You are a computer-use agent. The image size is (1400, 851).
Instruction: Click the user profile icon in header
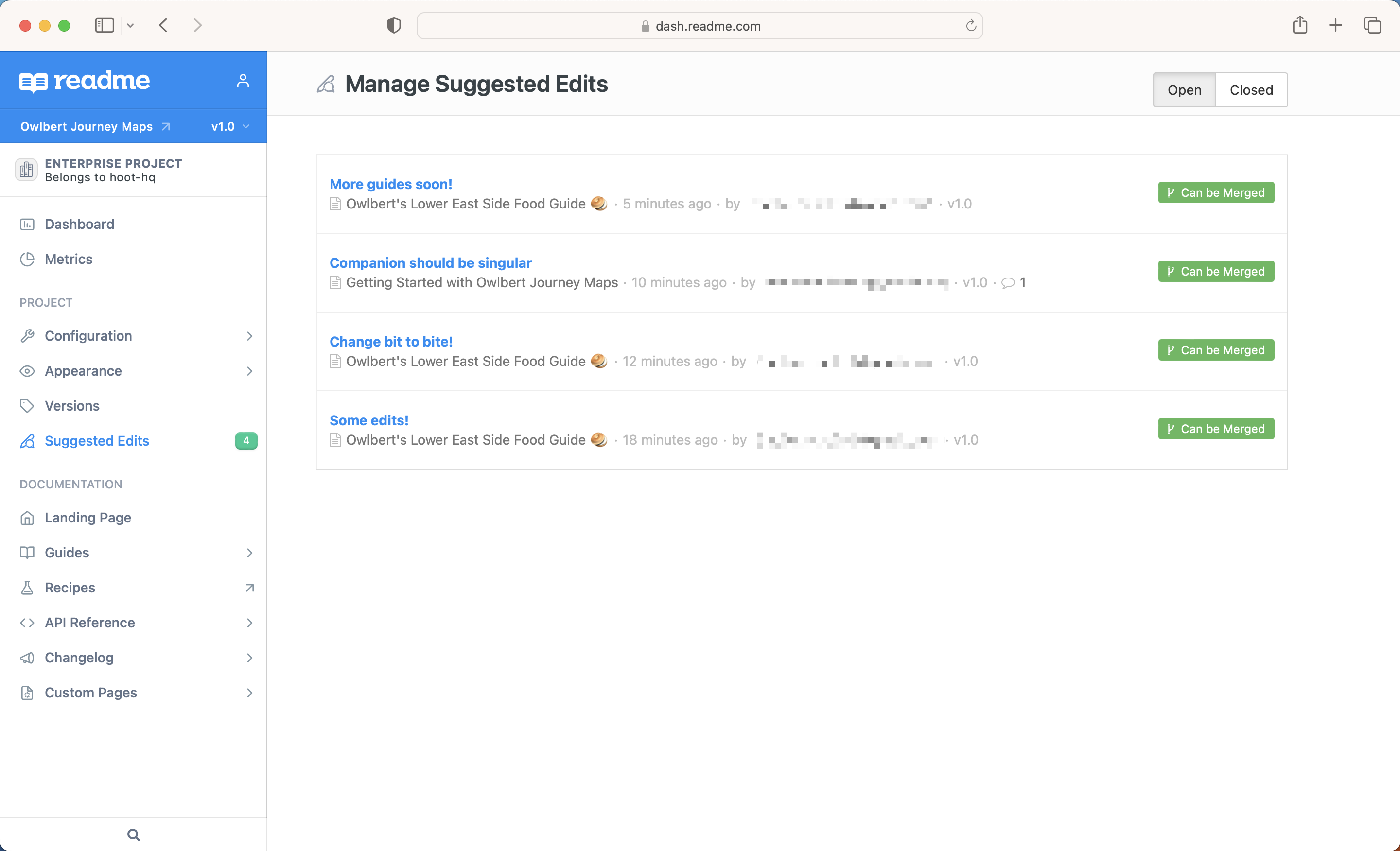pyautogui.click(x=243, y=81)
